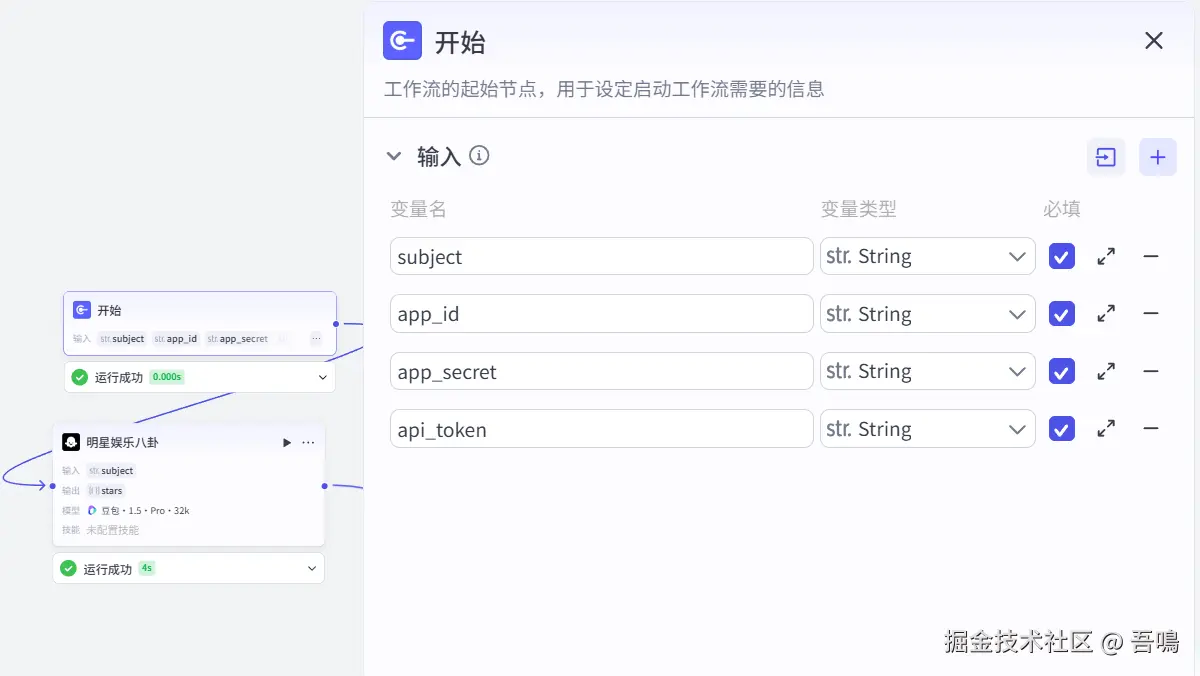
Task: Expand the app_secret row's editor icon
Action: [x=1106, y=372]
